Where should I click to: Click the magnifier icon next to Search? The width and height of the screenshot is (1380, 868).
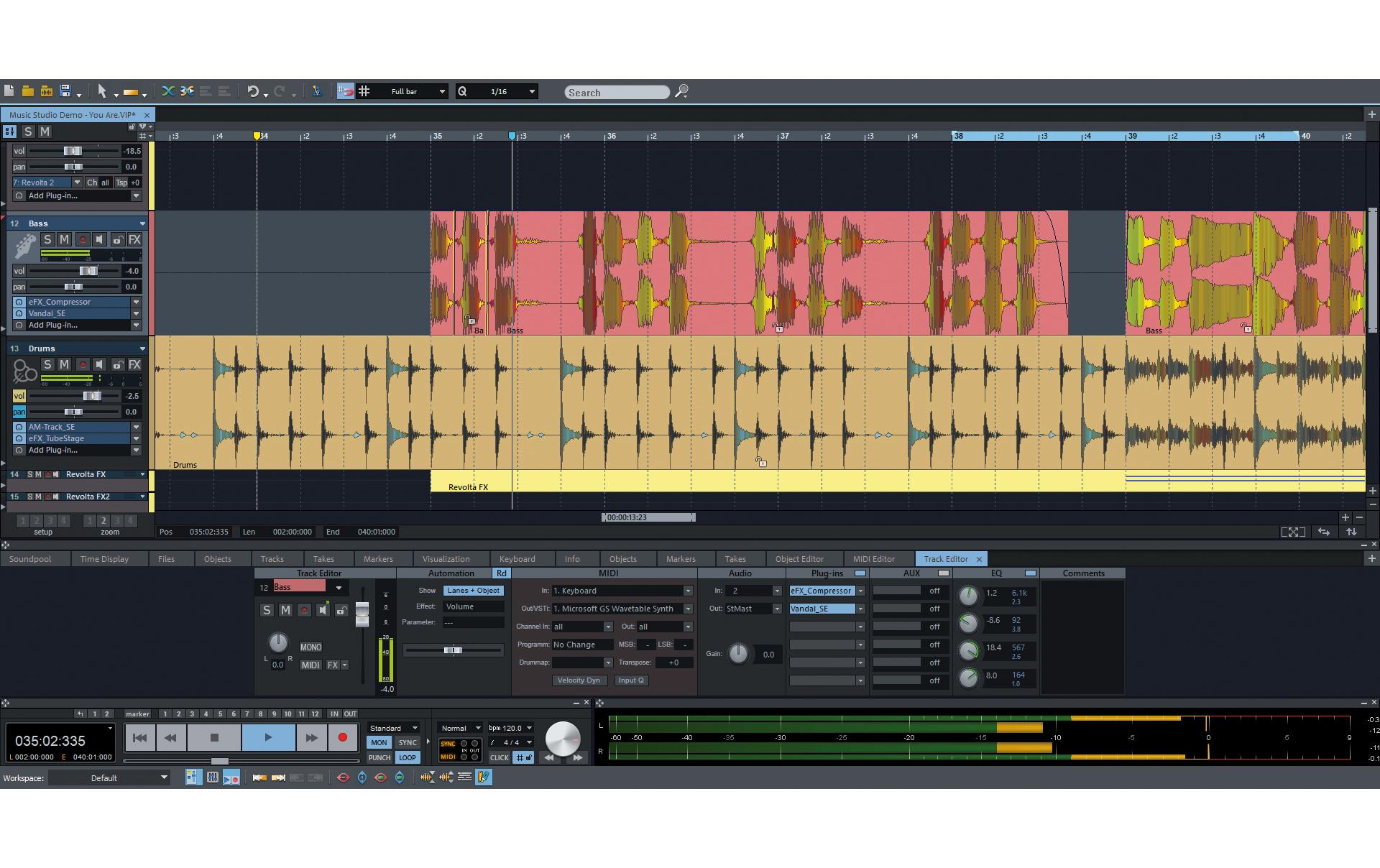(682, 91)
